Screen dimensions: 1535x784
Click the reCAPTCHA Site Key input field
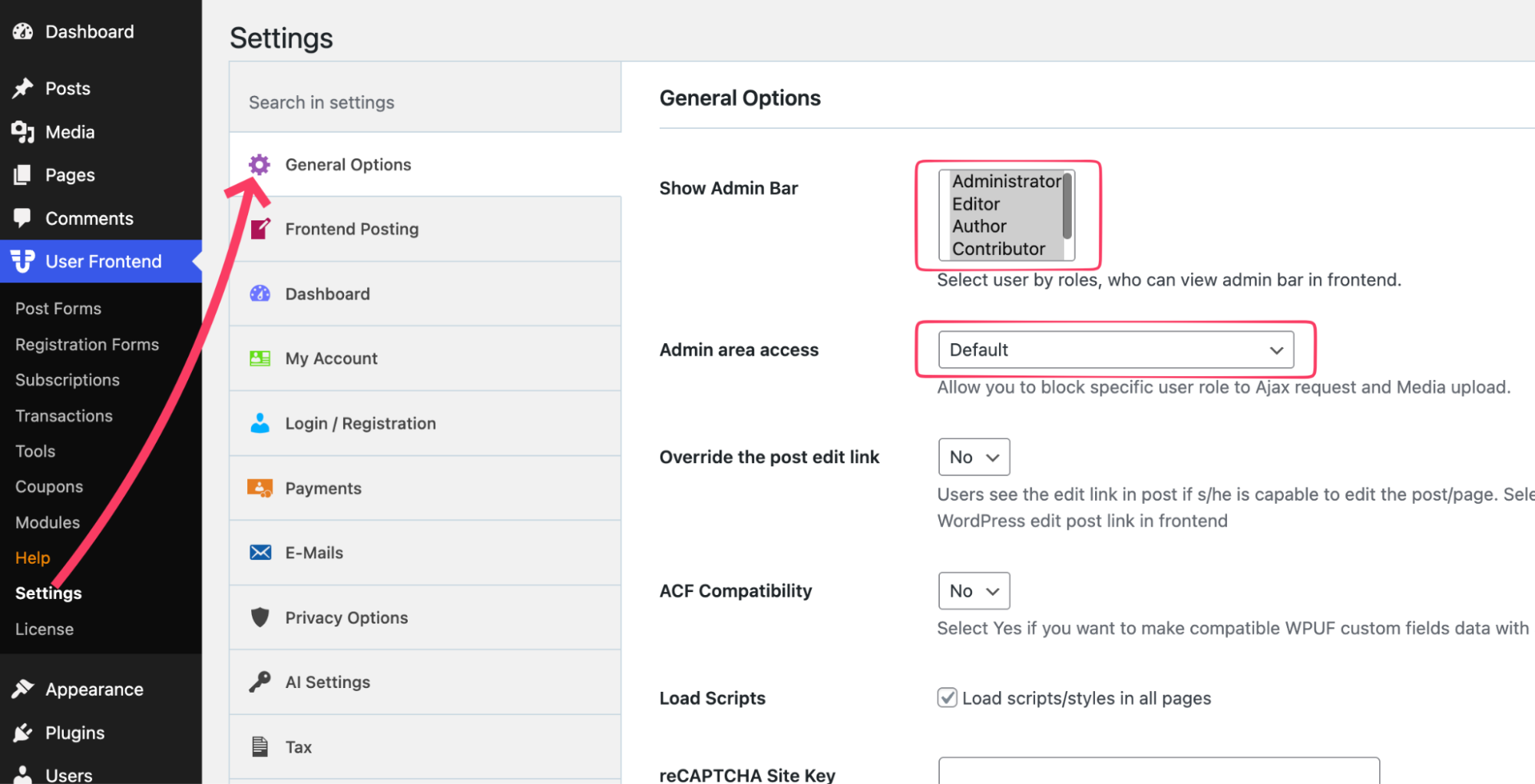(x=1159, y=771)
